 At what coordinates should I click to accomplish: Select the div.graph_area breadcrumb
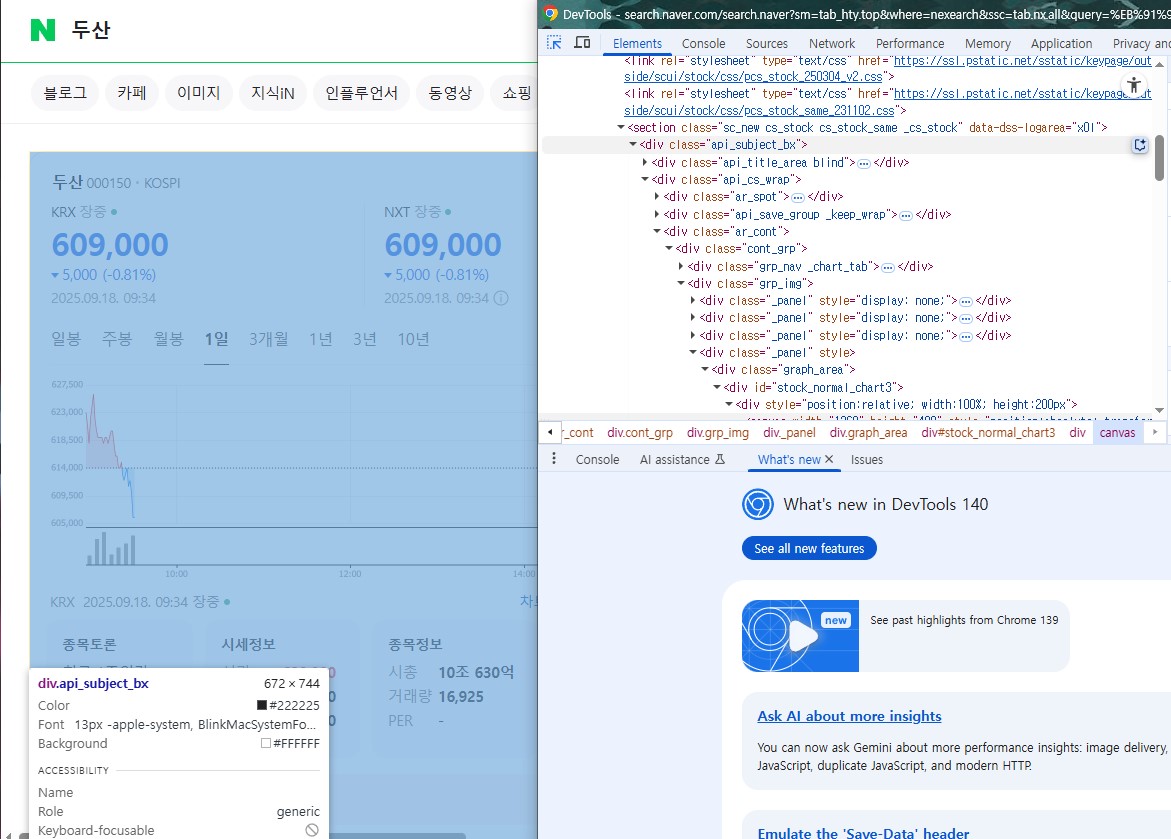click(x=869, y=433)
